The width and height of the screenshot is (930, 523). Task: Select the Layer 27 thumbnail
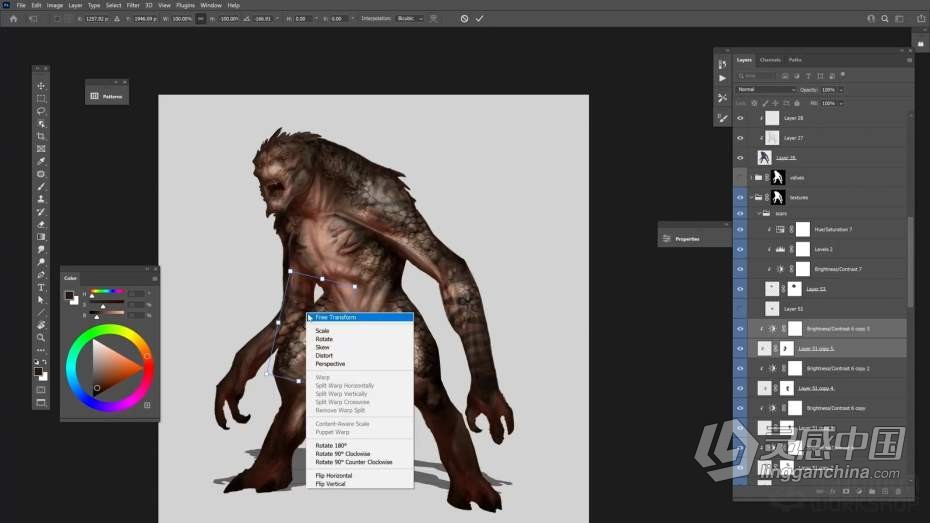772,138
